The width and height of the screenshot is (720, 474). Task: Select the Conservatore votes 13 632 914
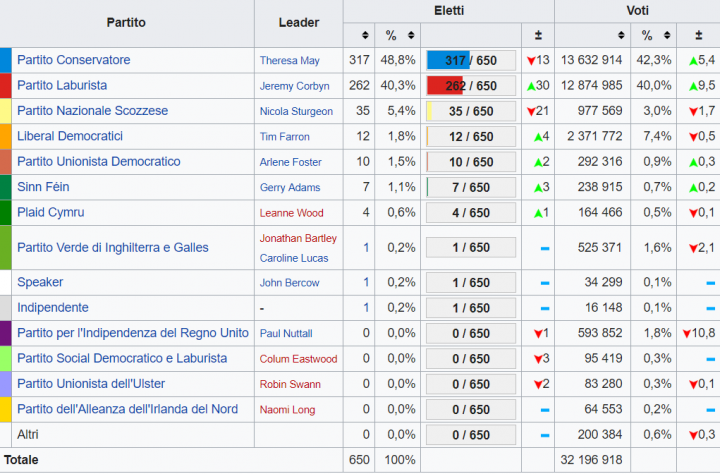click(591, 60)
